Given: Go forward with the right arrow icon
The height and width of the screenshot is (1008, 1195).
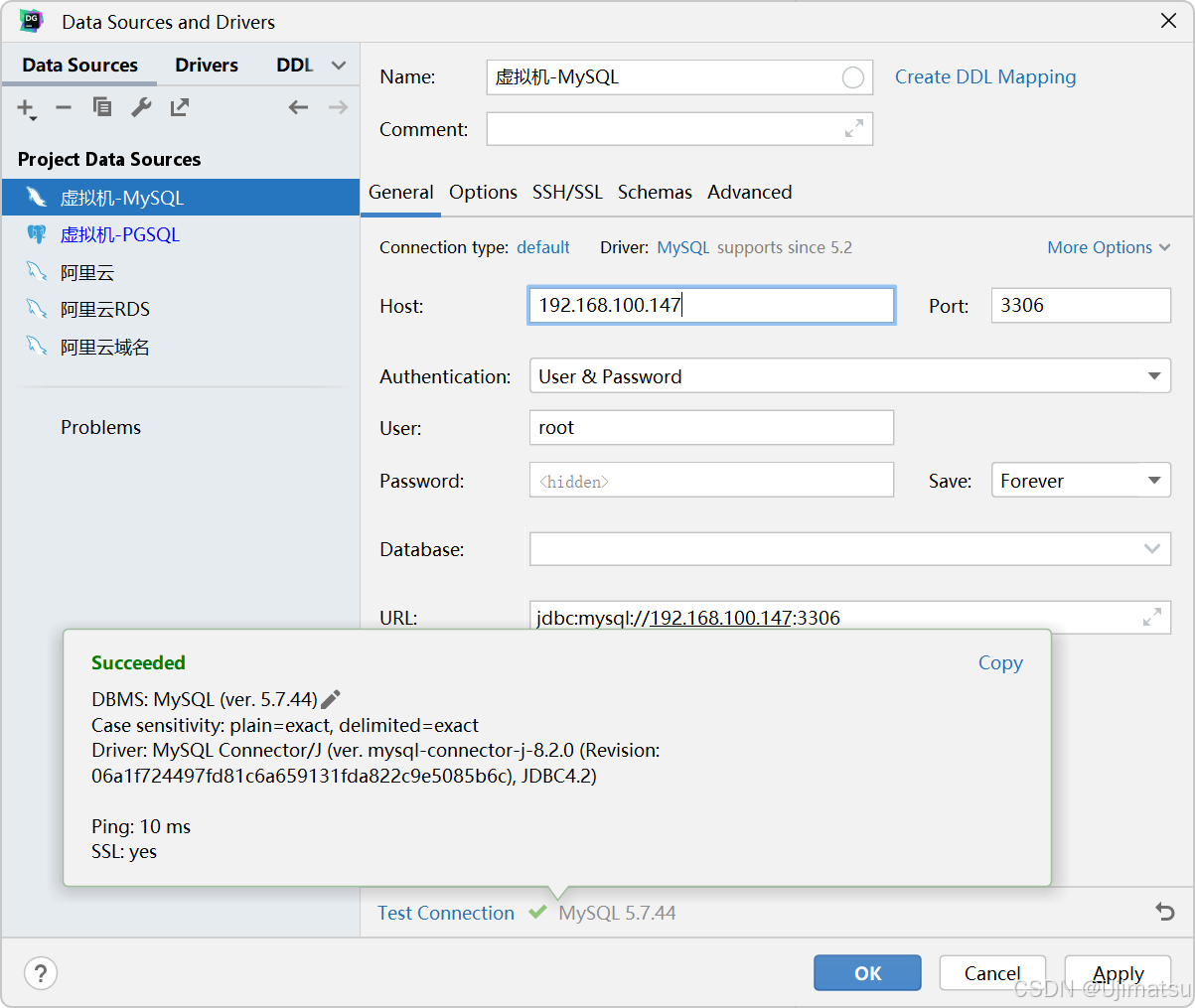Looking at the screenshot, I should pos(338,107).
